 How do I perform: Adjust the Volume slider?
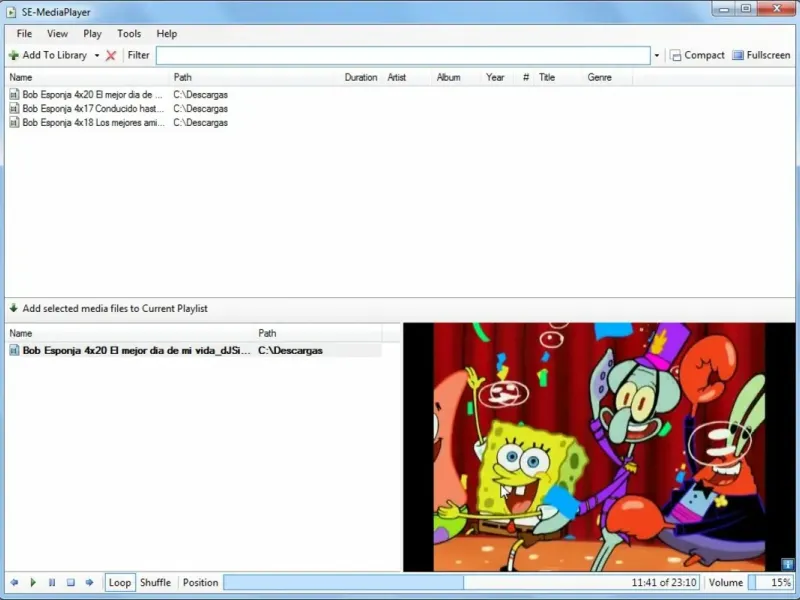click(770, 583)
